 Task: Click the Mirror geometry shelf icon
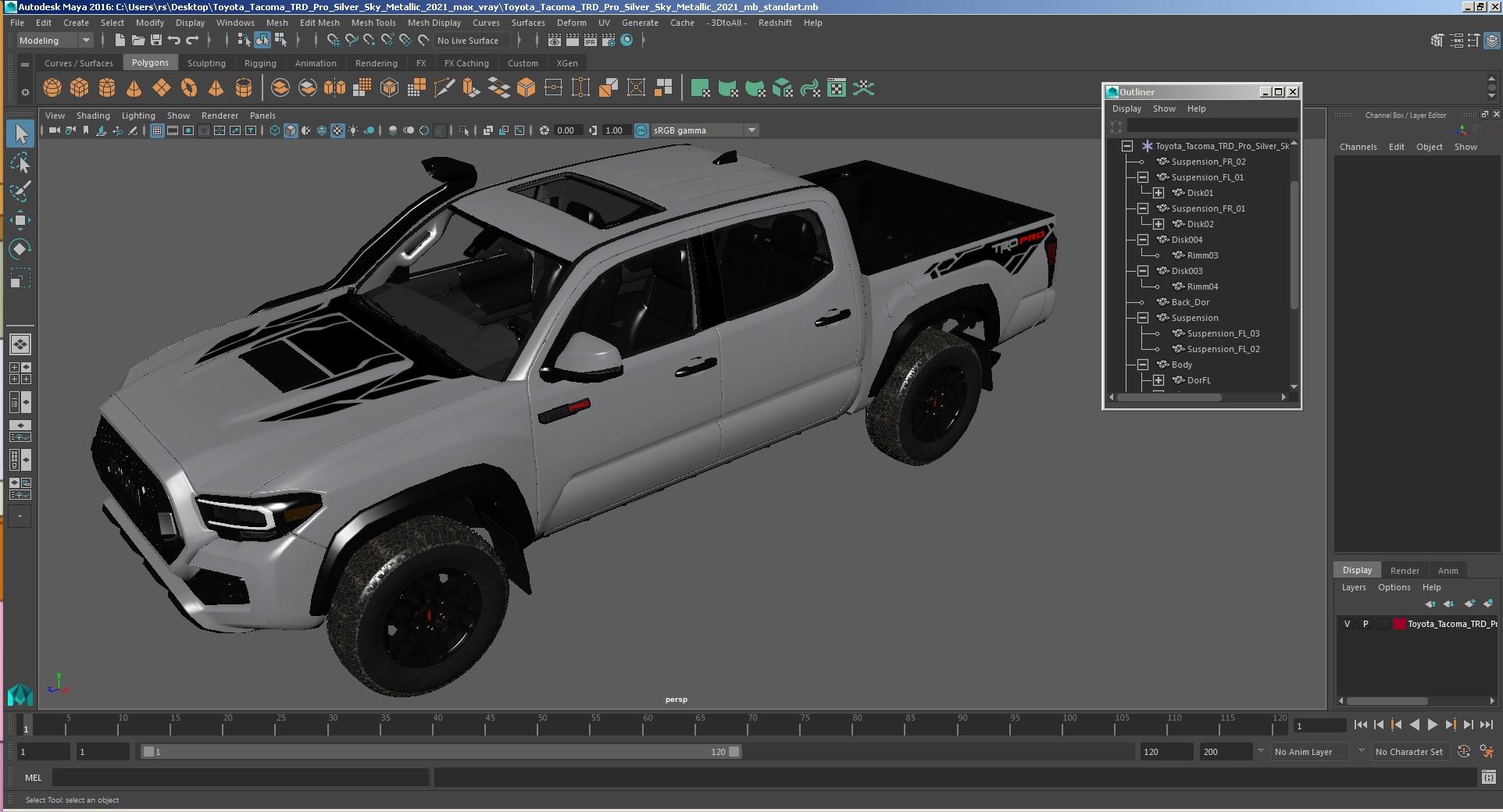tap(334, 88)
